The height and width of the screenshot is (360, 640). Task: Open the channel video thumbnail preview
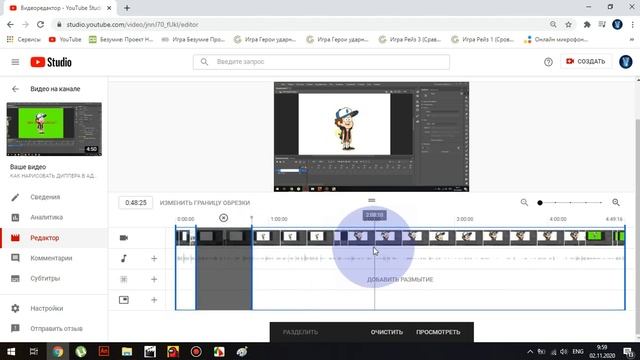[54, 129]
